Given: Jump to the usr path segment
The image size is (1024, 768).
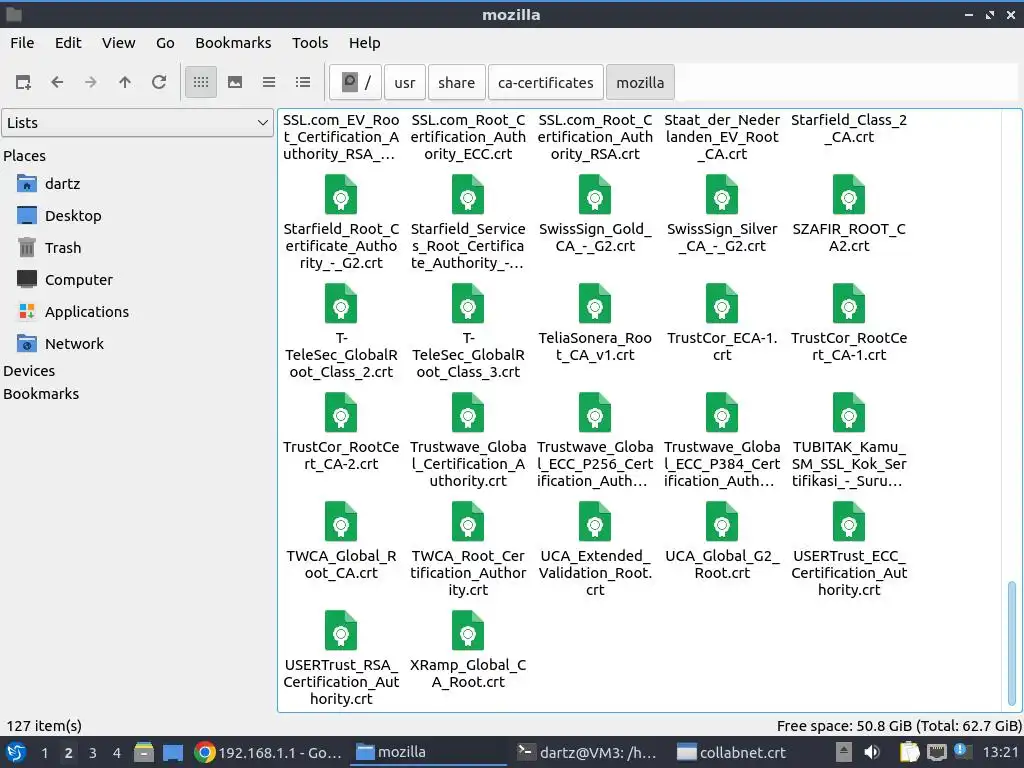Looking at the screenshot, I should coord(405,82).
